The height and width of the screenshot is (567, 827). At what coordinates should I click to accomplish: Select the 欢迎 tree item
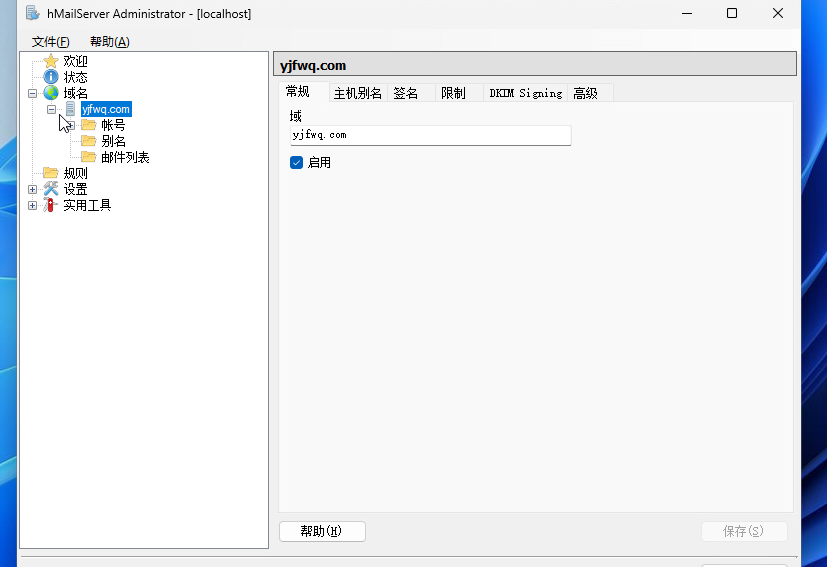tap(75, 61)
